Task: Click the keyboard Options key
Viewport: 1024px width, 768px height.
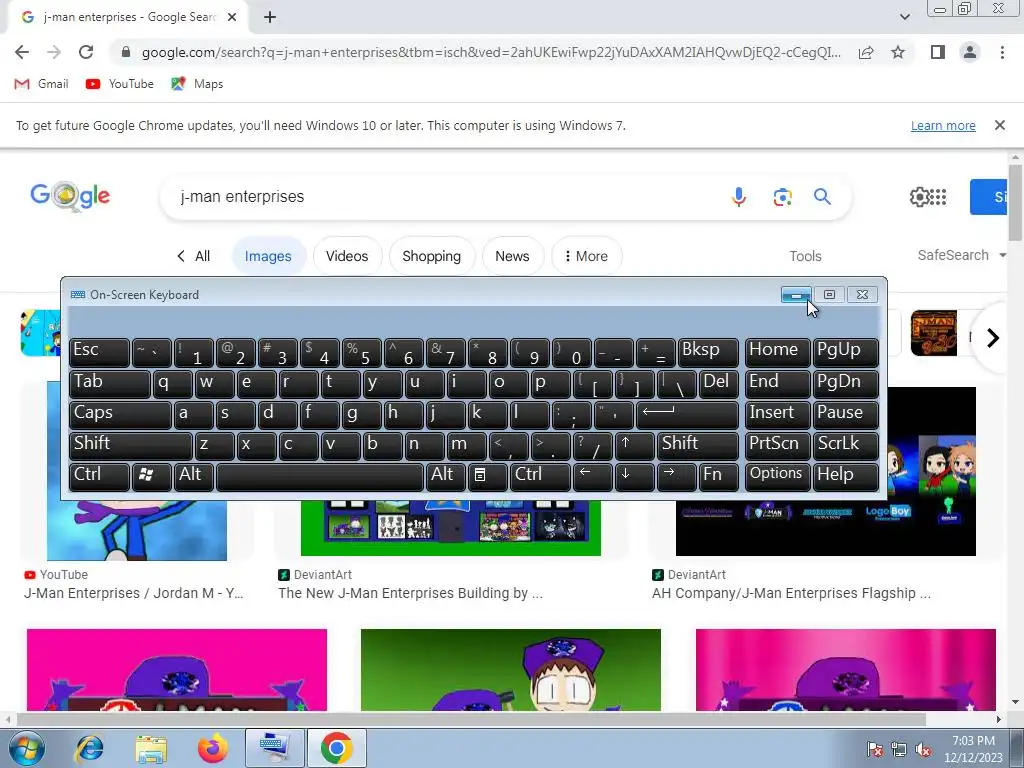Action: (777, 476)
